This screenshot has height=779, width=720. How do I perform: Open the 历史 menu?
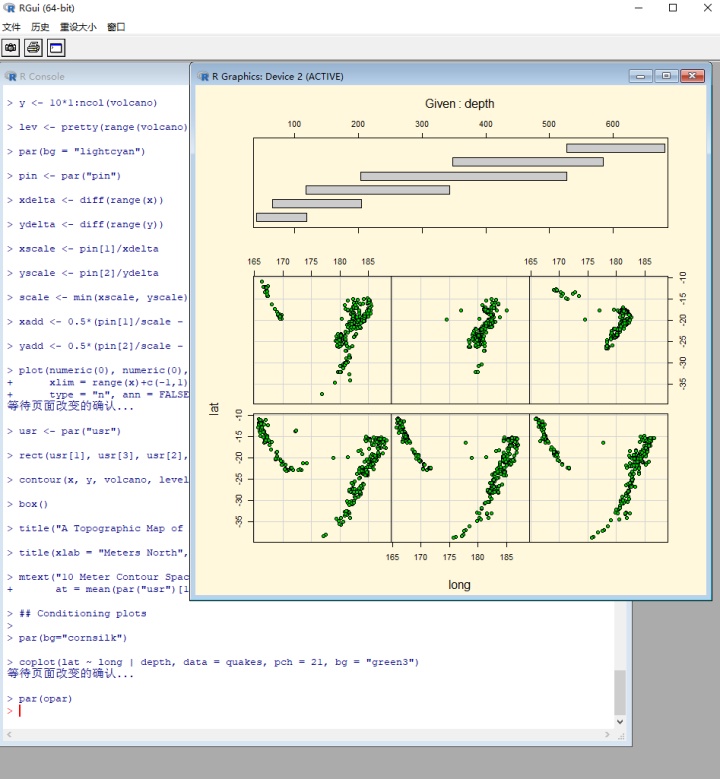pyautogui.click(x=40, y=27)
